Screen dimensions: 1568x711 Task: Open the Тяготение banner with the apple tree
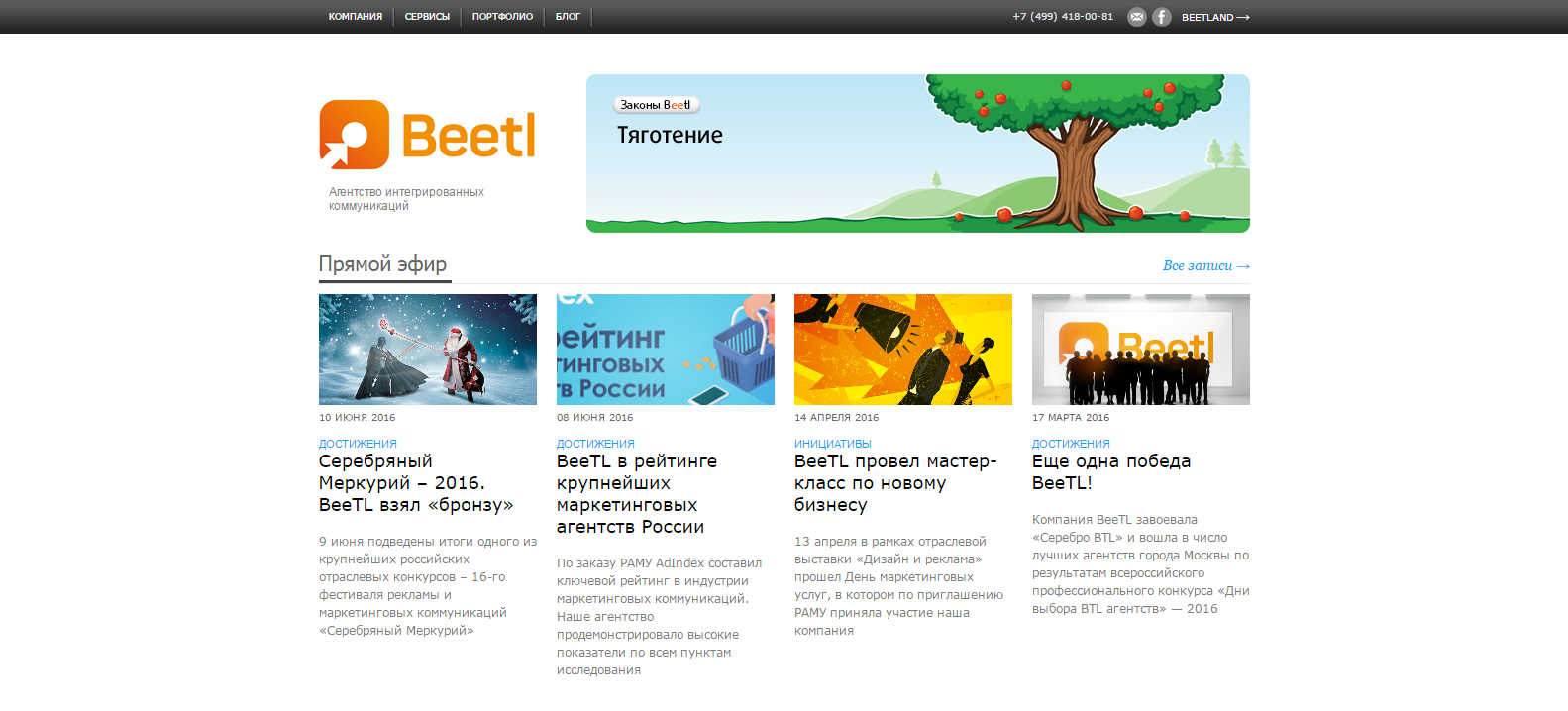click(x=918, y=153)
